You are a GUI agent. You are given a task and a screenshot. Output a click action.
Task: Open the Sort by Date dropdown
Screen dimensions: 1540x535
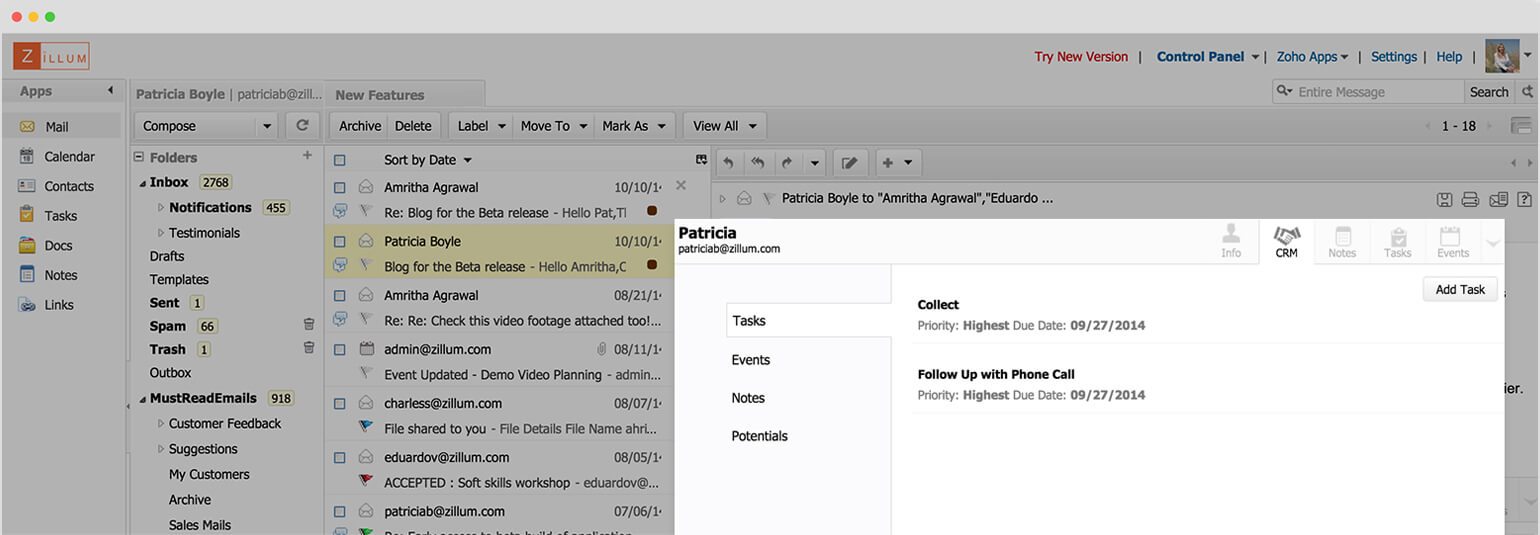tap(428, 160)
